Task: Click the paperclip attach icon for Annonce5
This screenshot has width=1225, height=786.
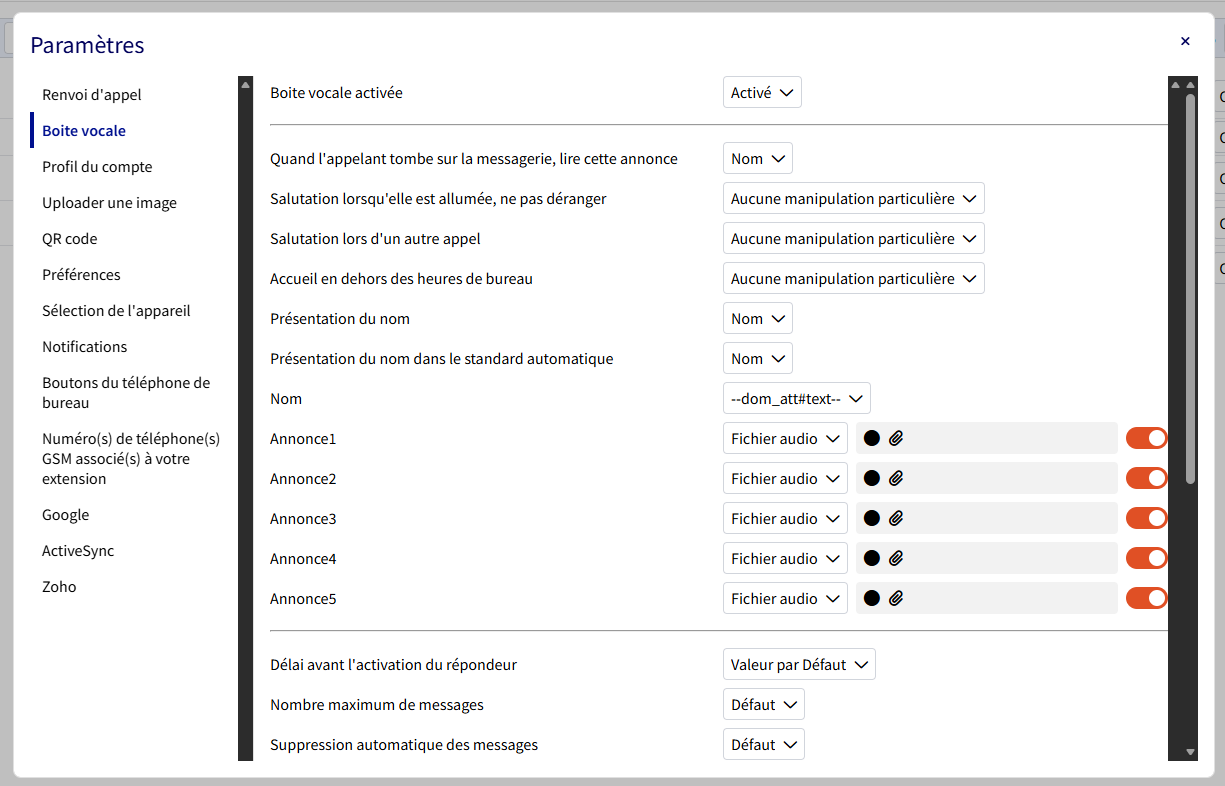Action: coord(896,598)
